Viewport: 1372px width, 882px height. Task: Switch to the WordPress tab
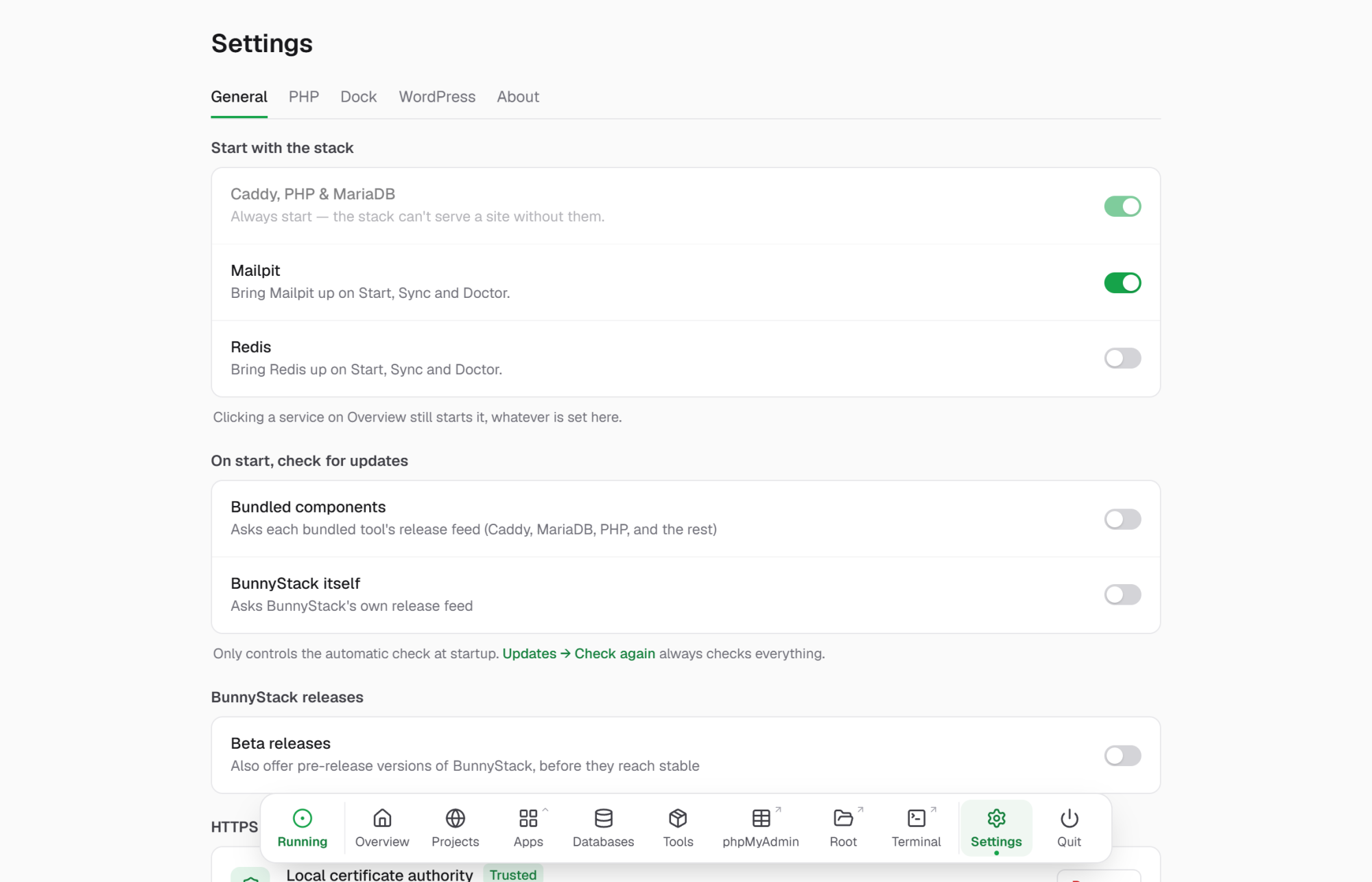[437, 97]
